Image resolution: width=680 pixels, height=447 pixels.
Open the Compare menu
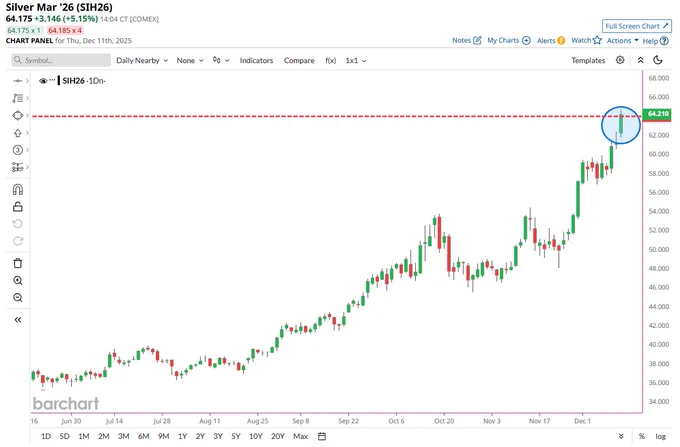(x=299, y=60)
